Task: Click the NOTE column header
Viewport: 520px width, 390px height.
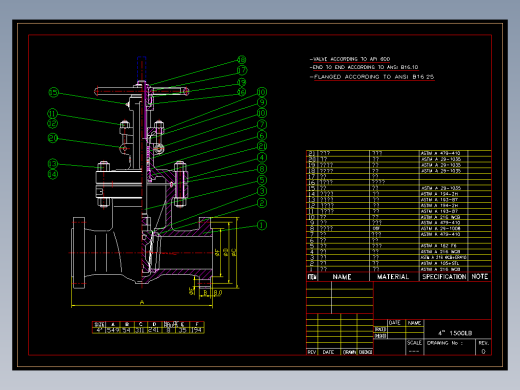Action: click(x=480, y=276)
